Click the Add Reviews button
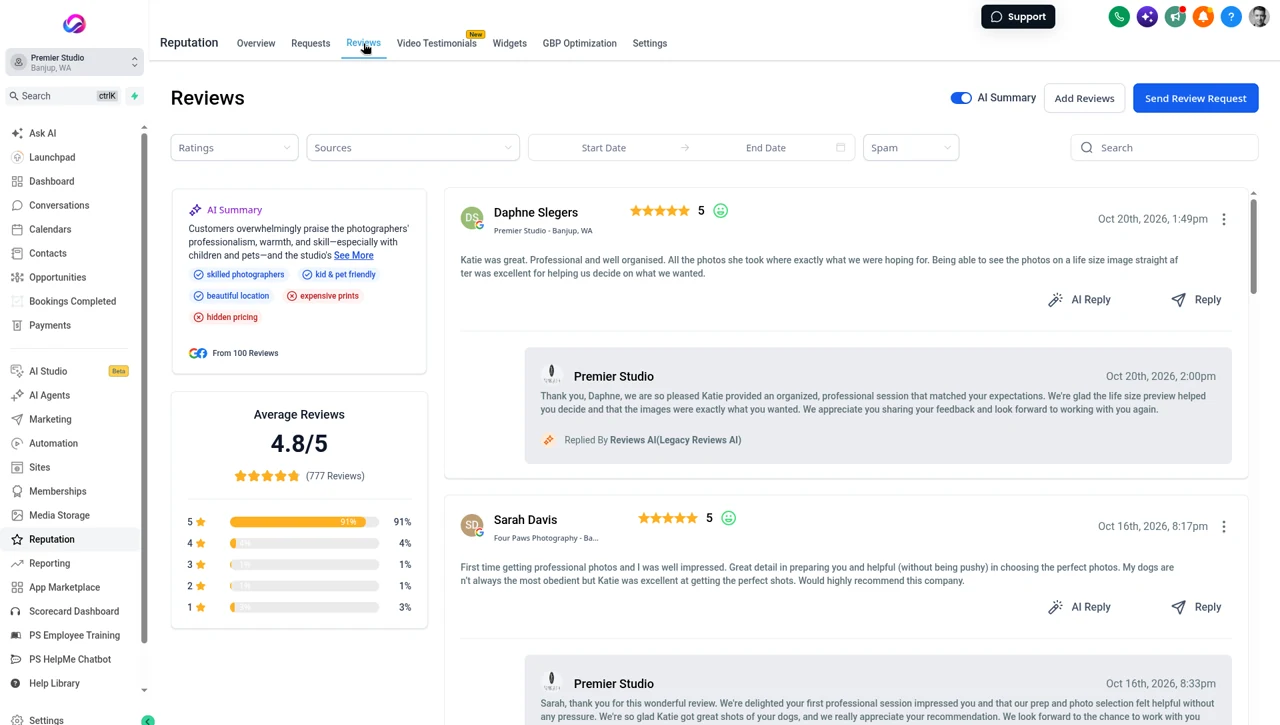The image size is (1280, 725). [x=1084, y=98]
